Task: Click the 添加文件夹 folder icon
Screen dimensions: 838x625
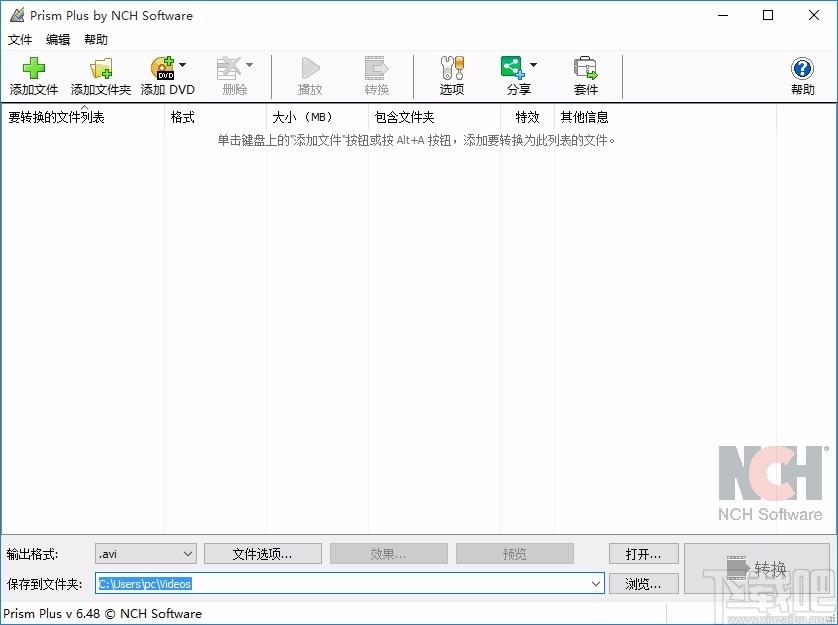Action: pos(101,68)
